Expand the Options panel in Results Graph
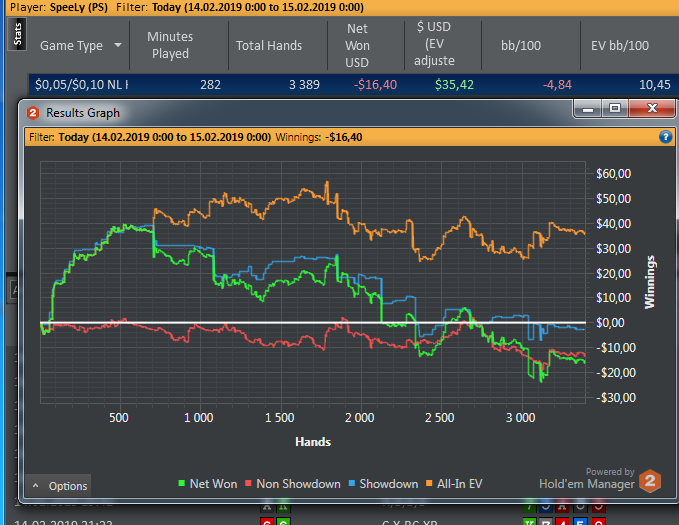 [x=58, y=486]
